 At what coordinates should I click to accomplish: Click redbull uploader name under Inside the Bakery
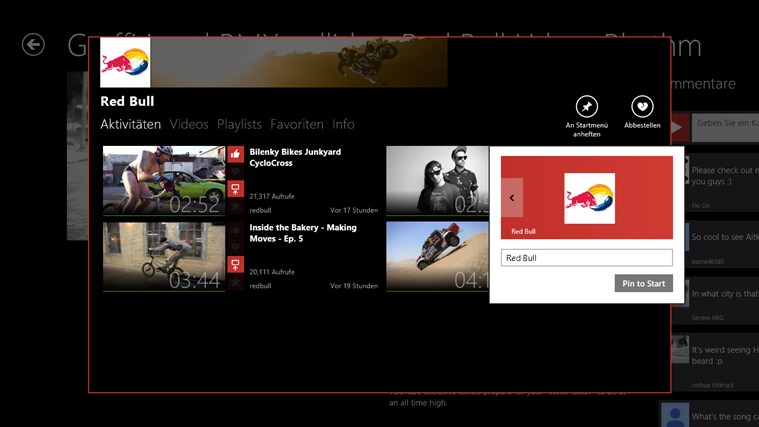pyautogui.click(x=260, y=286)
